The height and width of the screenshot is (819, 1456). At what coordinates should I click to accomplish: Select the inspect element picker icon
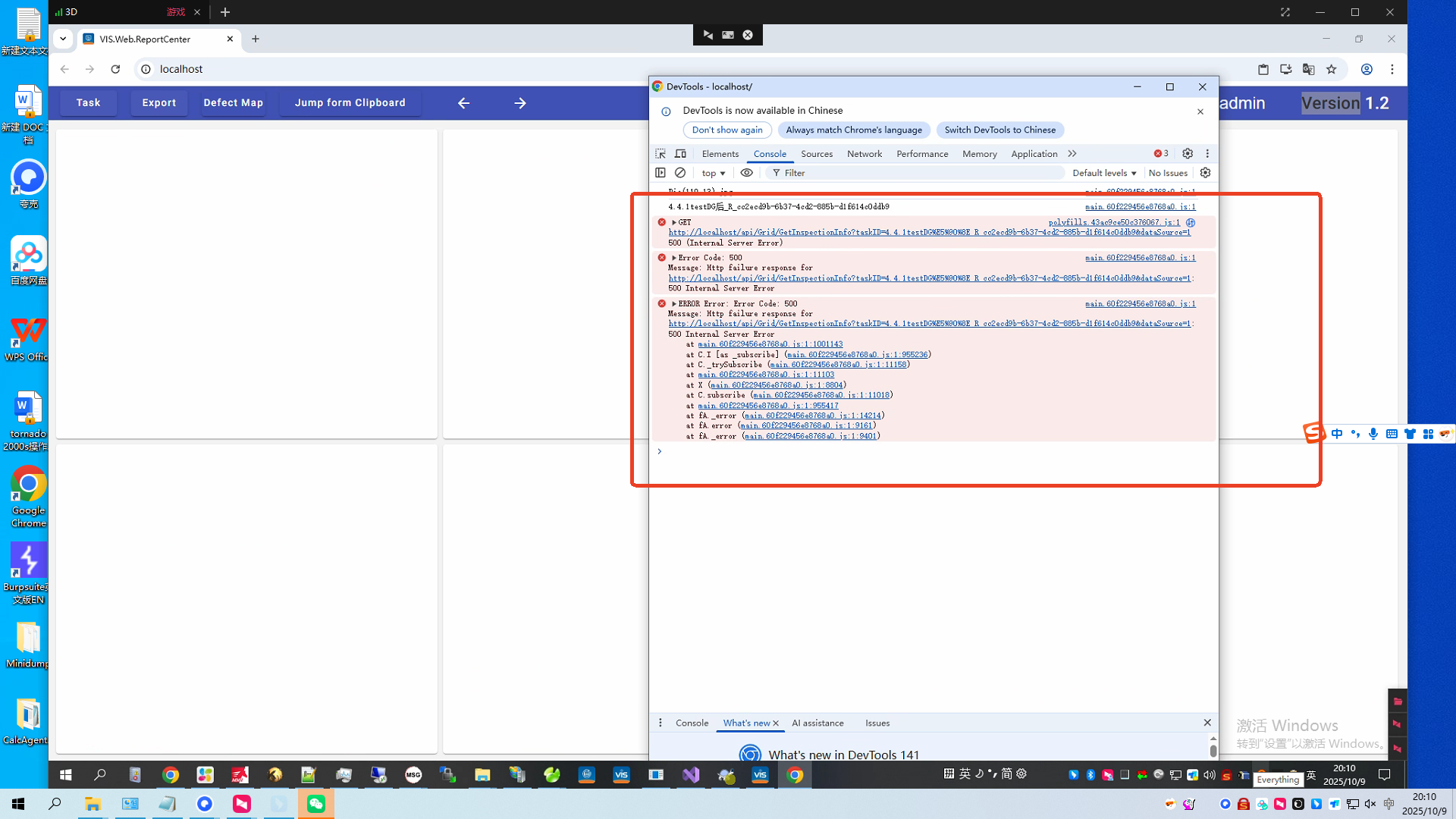pos(661,153)
